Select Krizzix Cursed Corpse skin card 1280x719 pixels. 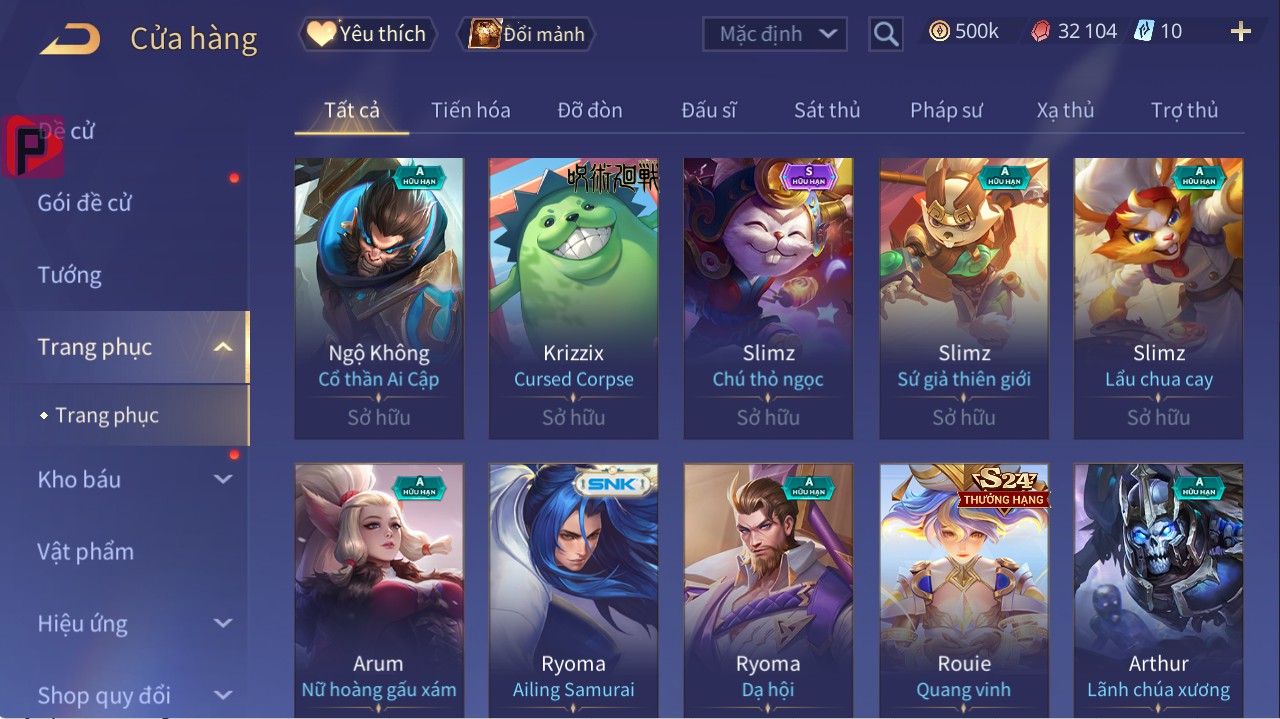574,298
